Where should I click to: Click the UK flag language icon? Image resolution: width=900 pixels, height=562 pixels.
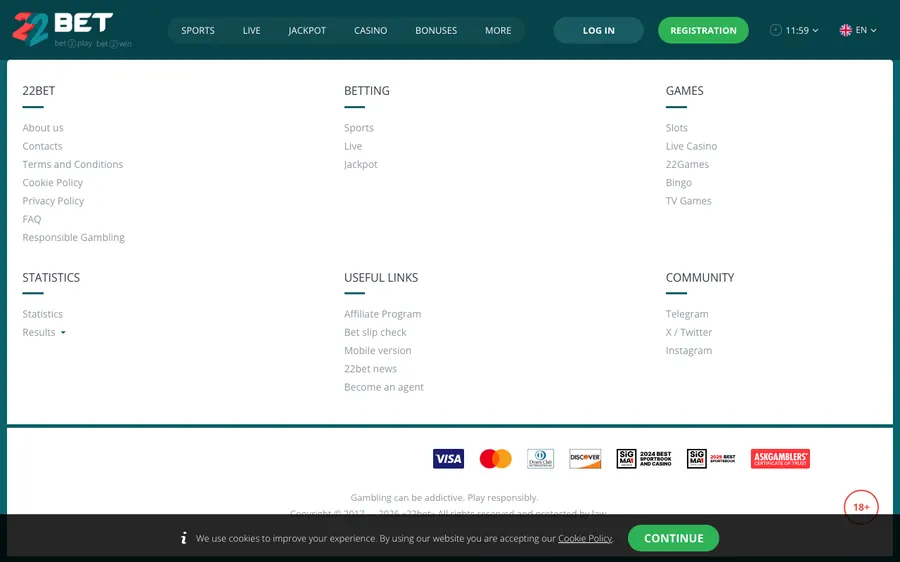pyautogui.click(x=845, y=30)
